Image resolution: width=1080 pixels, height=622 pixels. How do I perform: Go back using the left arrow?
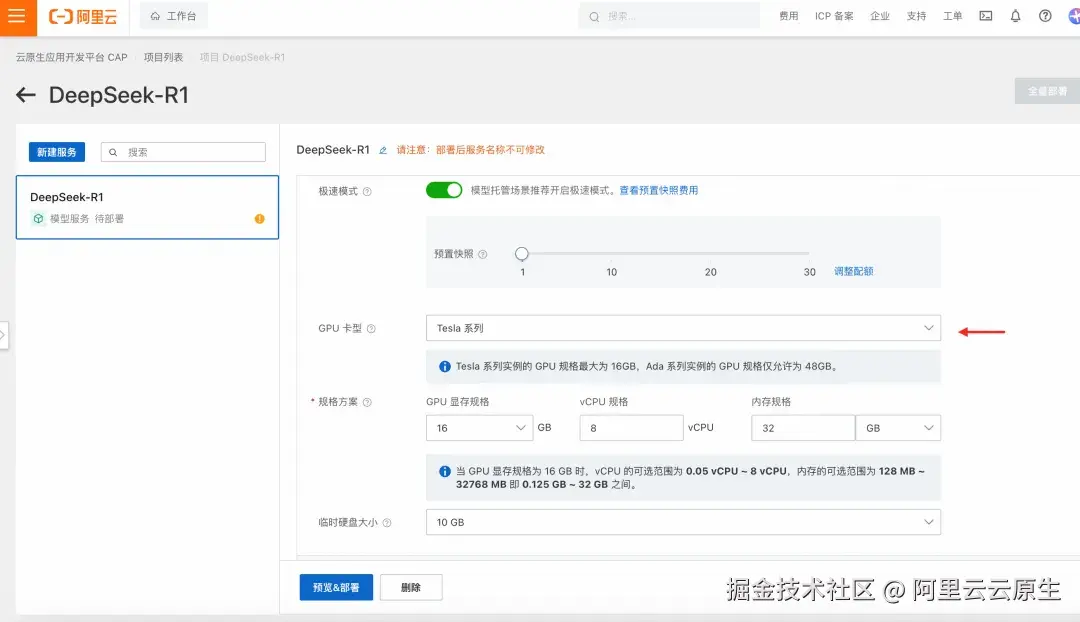coord(25,94)
